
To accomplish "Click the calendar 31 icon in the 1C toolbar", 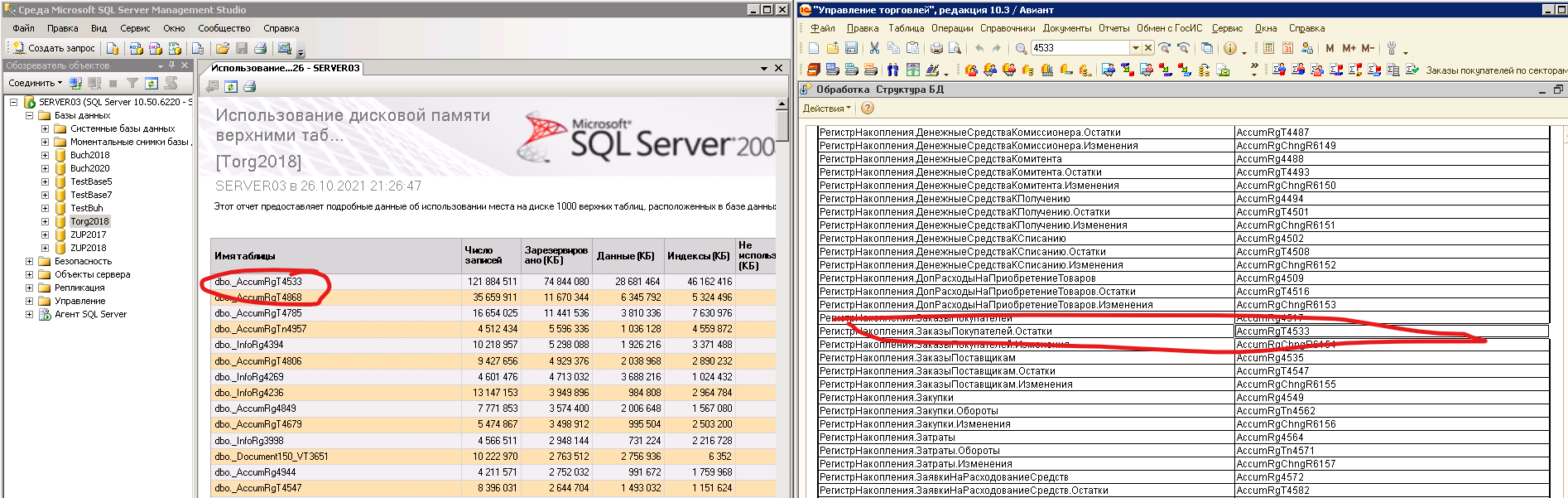I will [x=1287, y=48].
